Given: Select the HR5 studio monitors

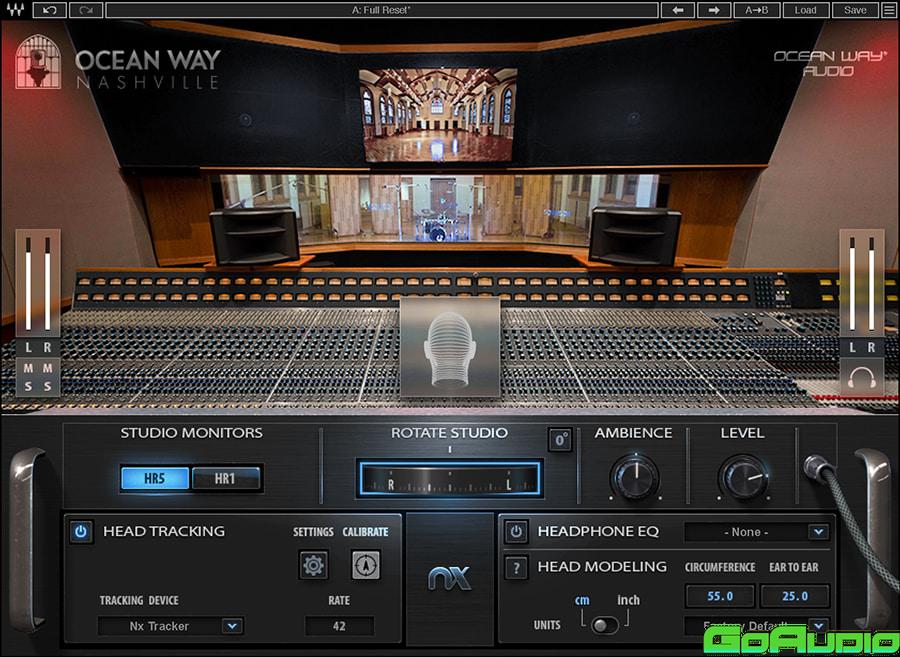Looking at the screenshot, I should (155, 479).
